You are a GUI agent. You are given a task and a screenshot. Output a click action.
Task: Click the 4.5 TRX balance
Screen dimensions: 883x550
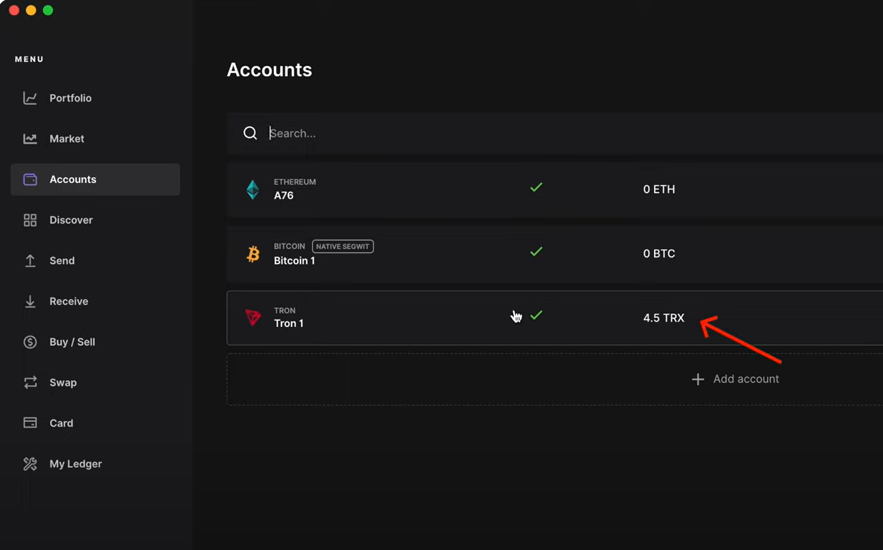[663, 318]
